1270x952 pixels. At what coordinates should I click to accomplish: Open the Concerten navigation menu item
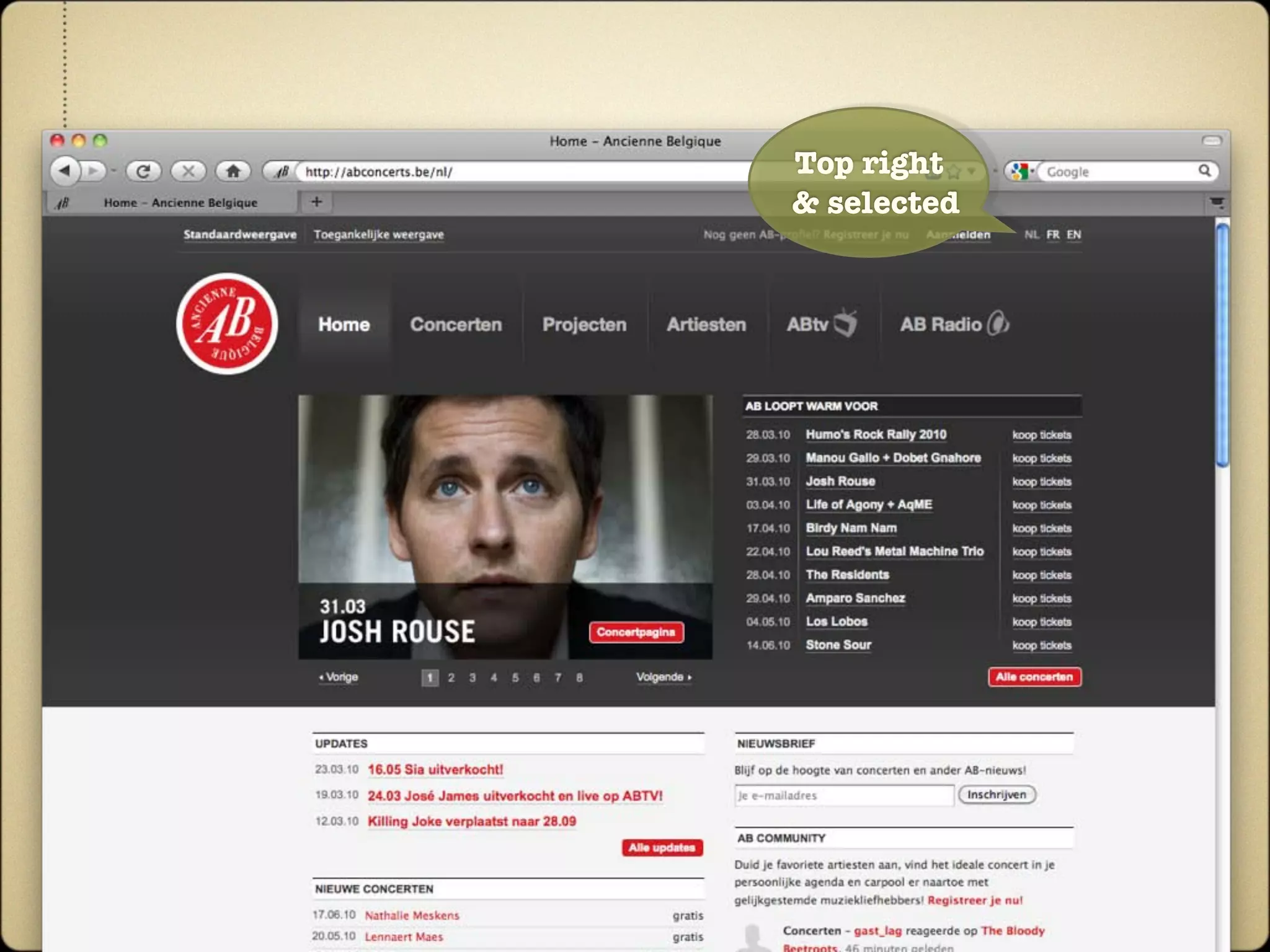click(456, 324)
